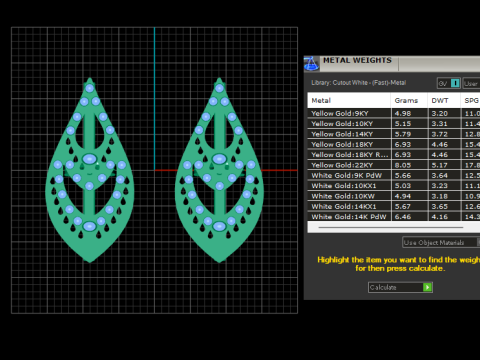
Task: Select the White Gold:14KX1 row
Action: [394, 206]
